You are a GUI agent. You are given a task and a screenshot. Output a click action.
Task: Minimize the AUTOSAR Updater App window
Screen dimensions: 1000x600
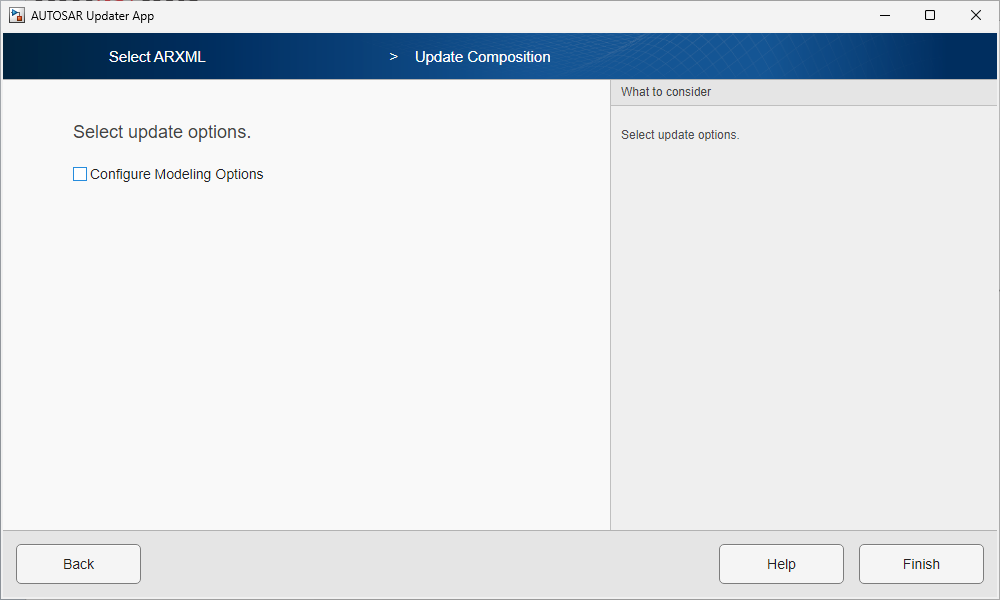coord(884,15)
